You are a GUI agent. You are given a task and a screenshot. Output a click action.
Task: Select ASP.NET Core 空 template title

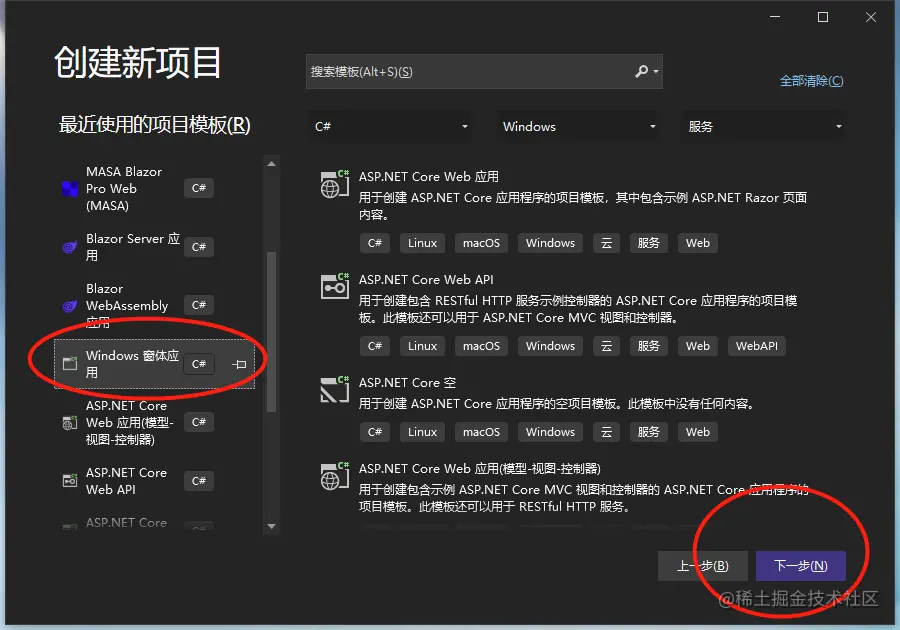click(x=407, y=383)
